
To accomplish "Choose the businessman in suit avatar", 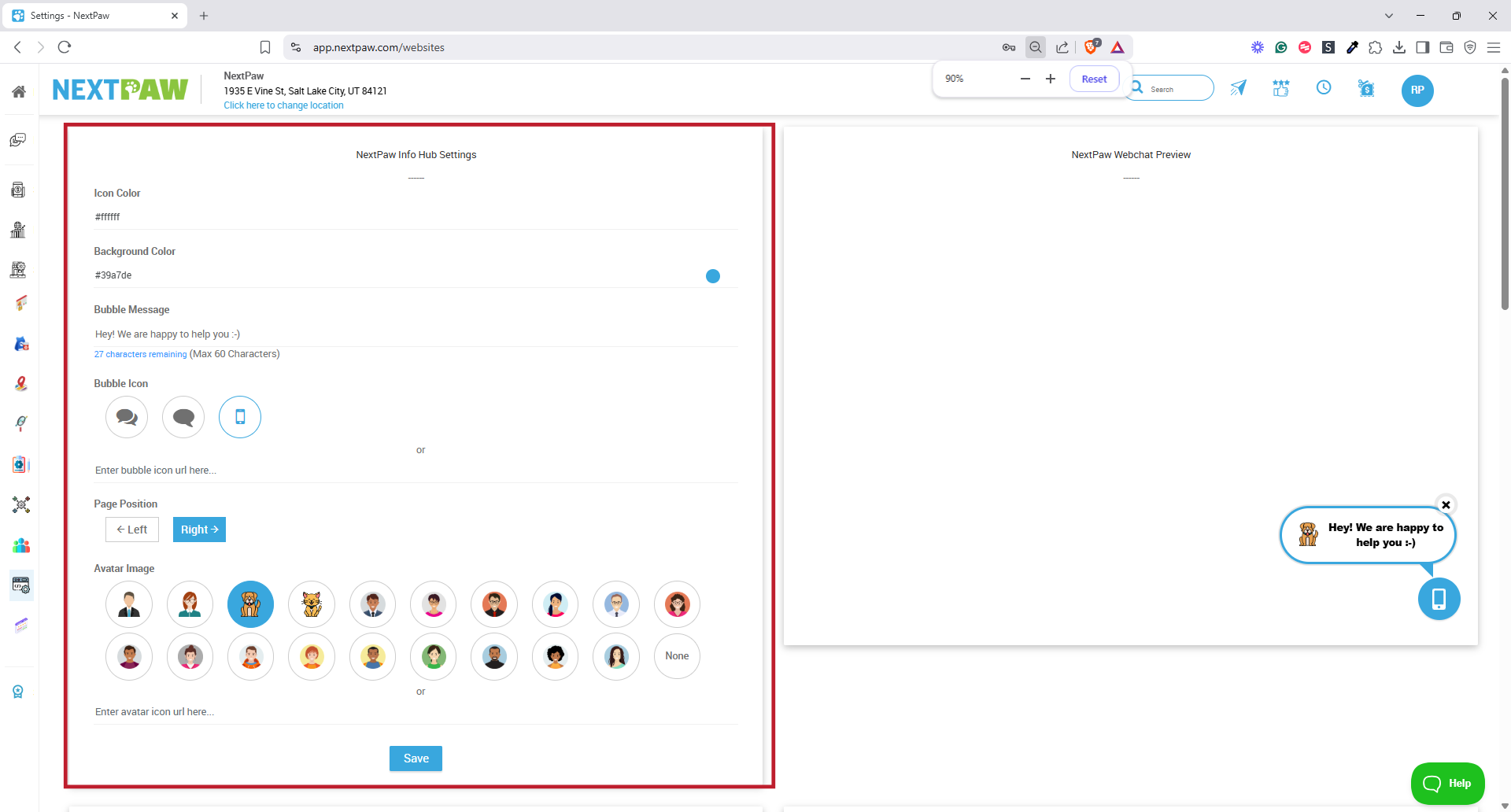I will [129, 604].
